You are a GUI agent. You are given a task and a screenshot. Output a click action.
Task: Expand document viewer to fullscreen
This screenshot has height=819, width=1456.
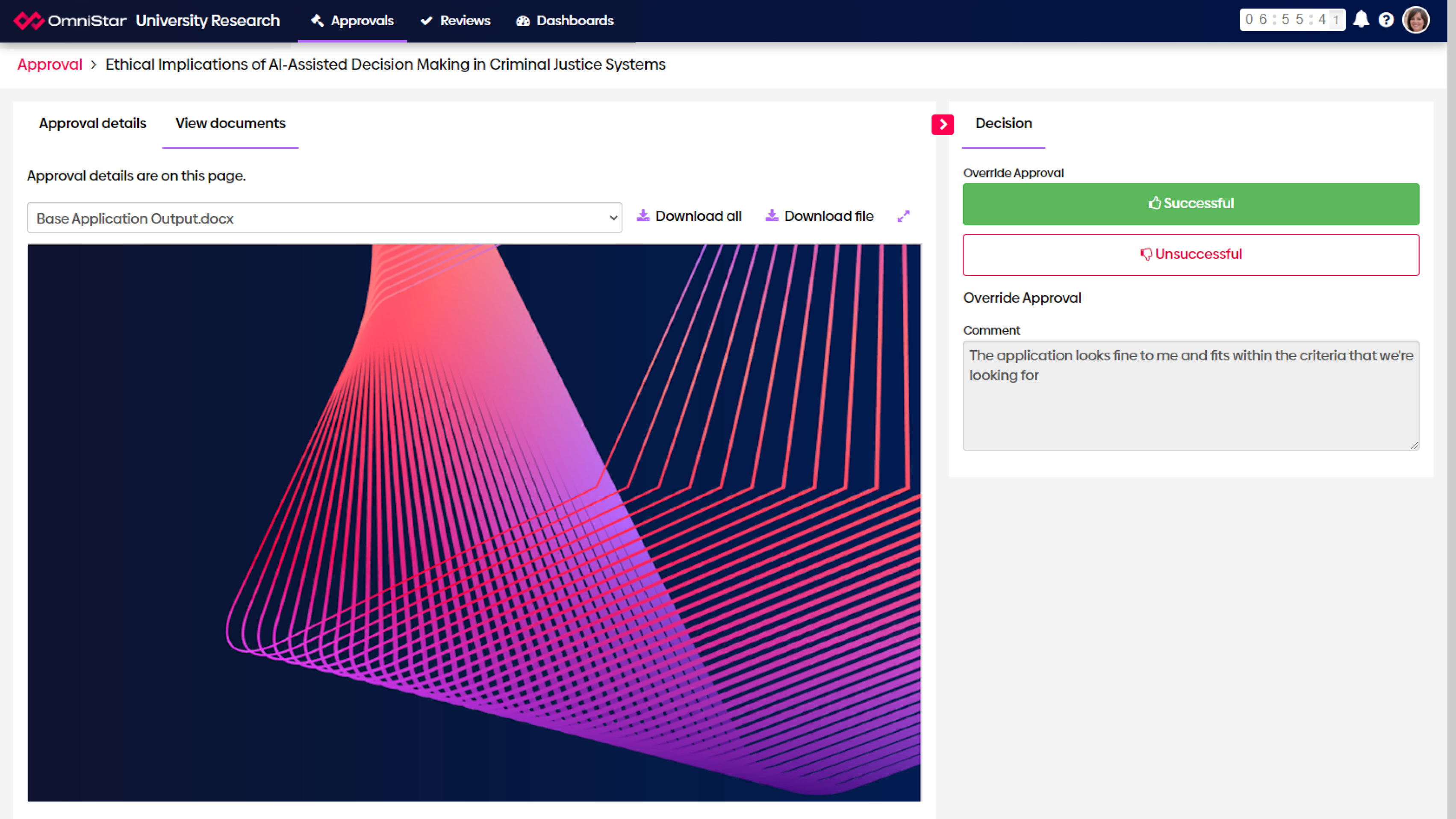(x=903, y=216)
